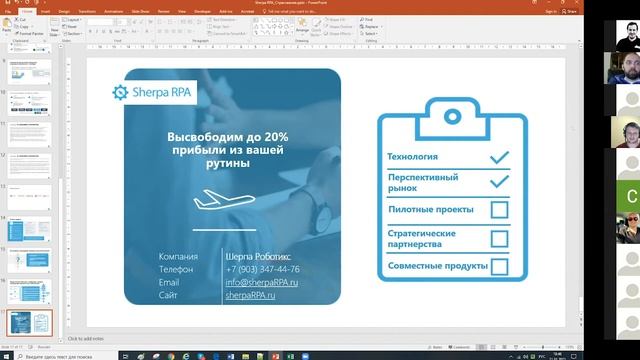Expand the Shape Effects dropdown
Image resolution: width=640 pixels, height=360 pixels.
[x=338, y=33]
